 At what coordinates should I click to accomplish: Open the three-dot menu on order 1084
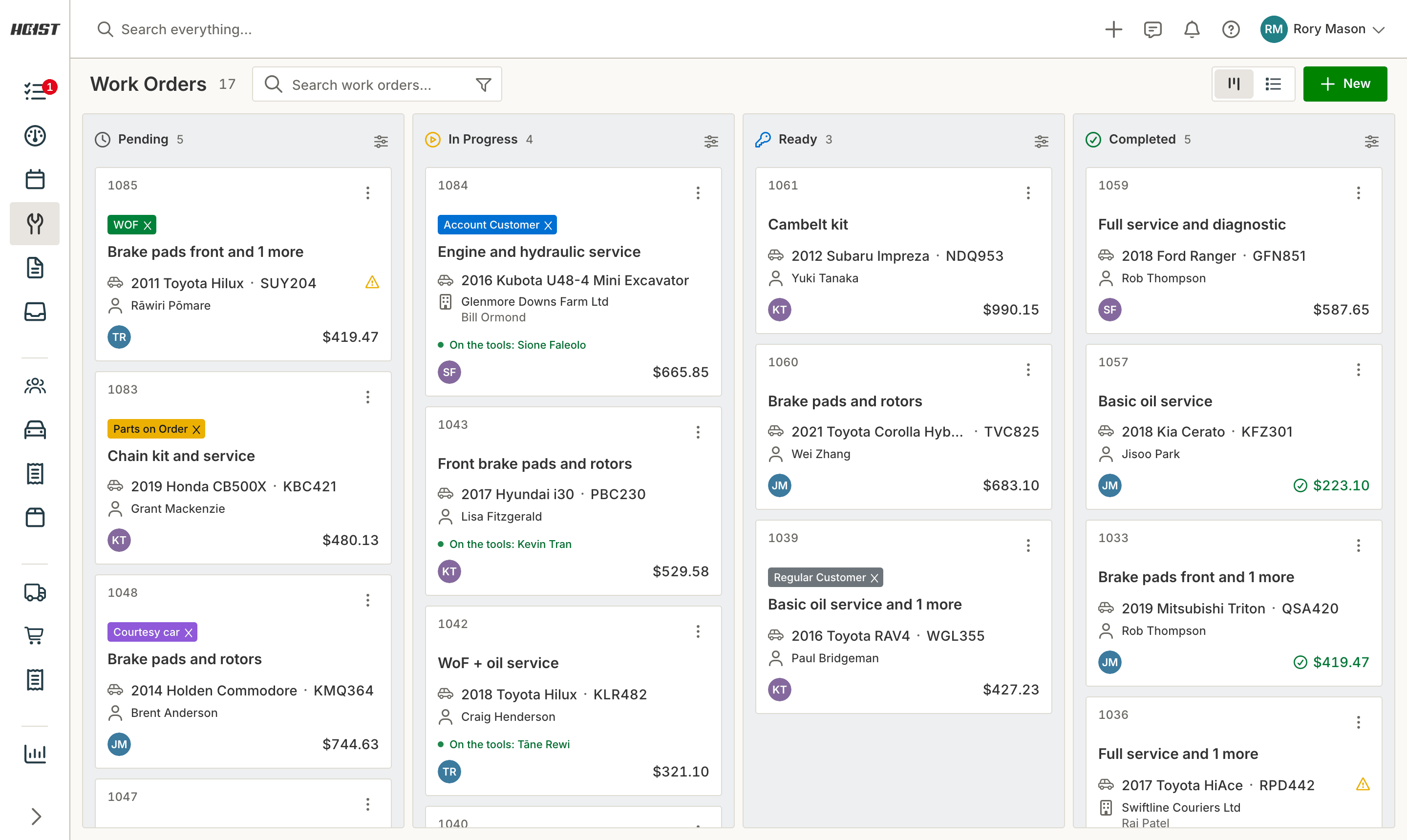[698, 193]
